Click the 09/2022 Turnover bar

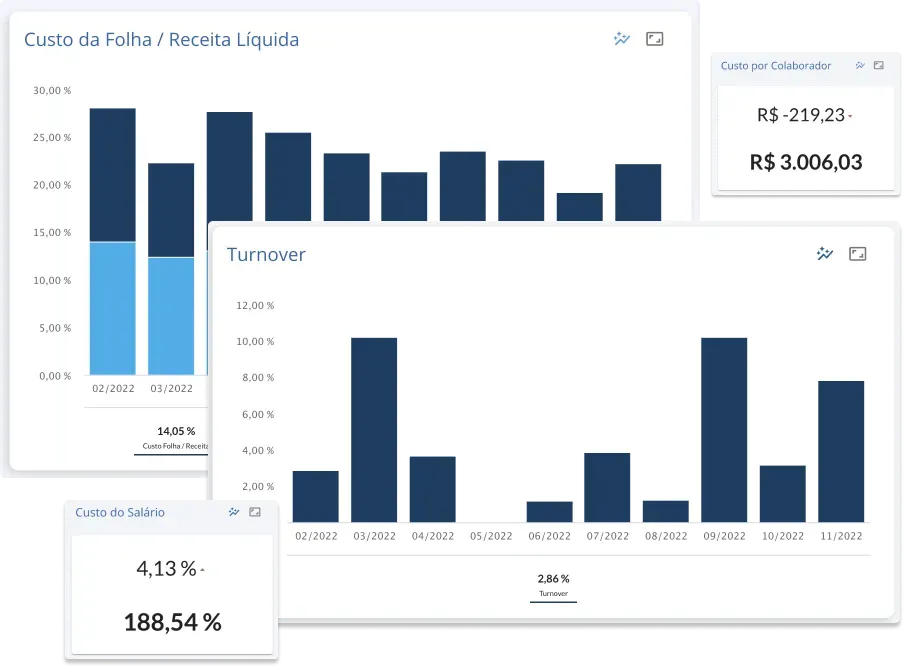click(724, 430)
